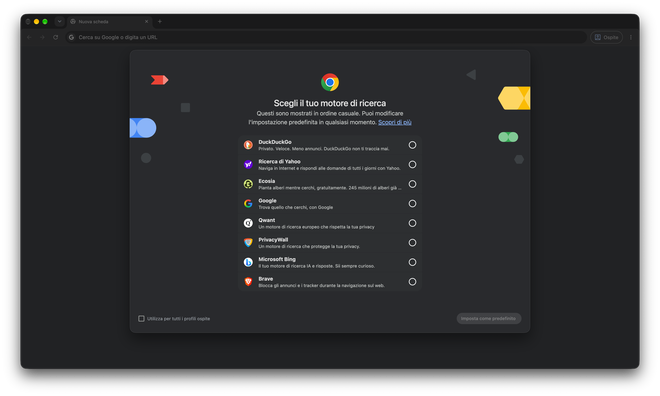660x396 pixels.
Task: Open the Ospite profile button
Action: [x=606, y=37]
